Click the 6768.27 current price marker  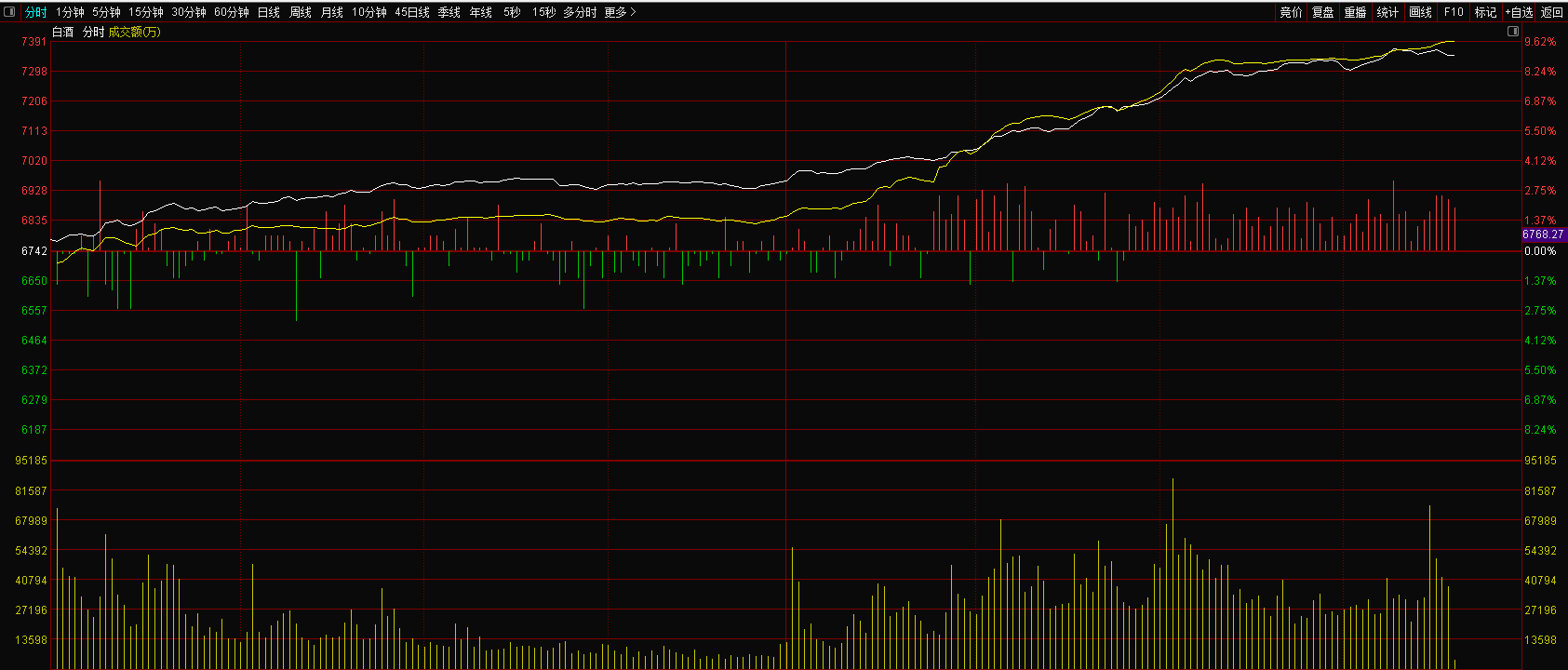click(x=1543, y=234)
